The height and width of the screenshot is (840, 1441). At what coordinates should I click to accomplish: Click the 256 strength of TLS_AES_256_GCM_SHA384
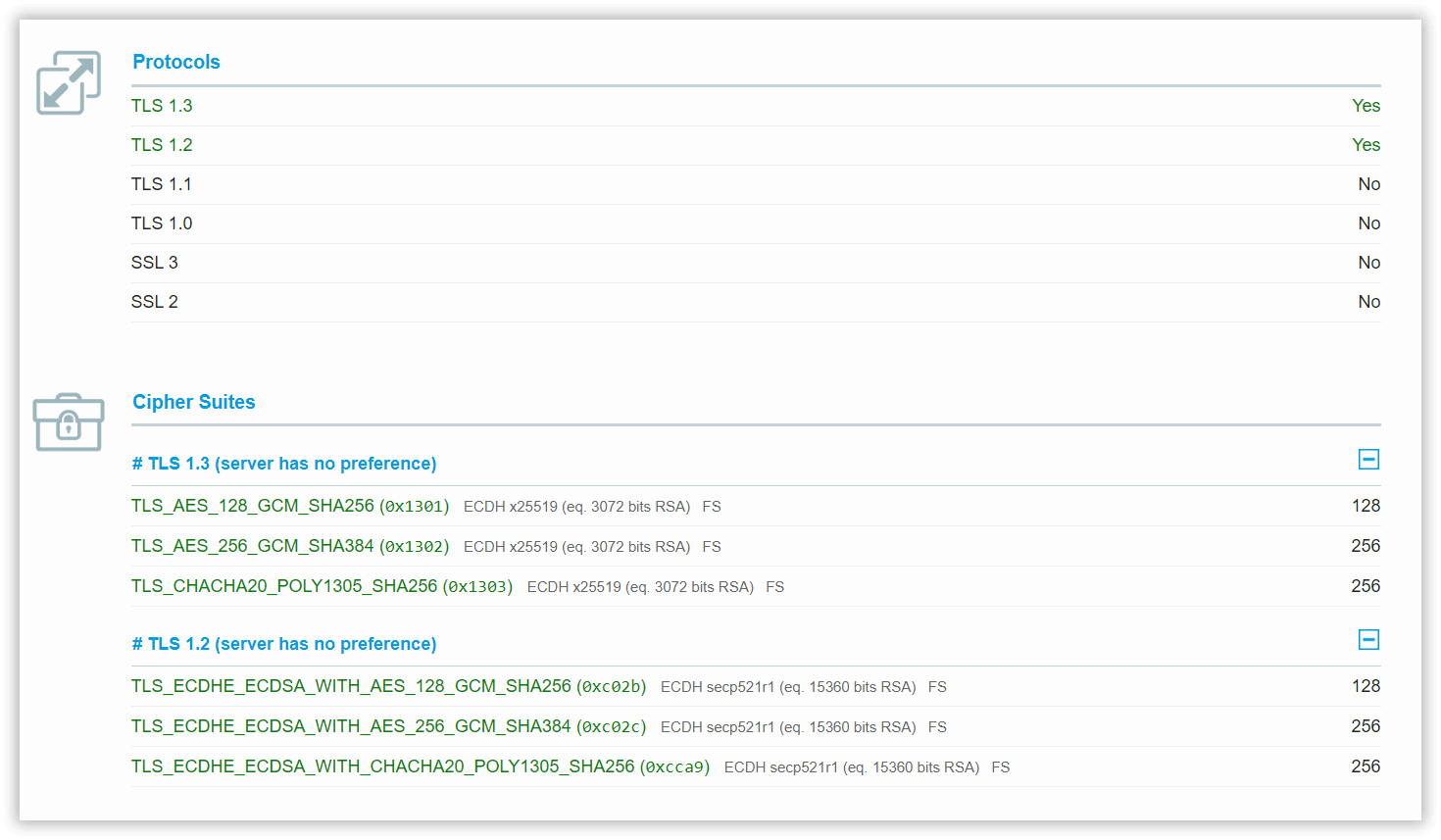[x=1366, y=546]
